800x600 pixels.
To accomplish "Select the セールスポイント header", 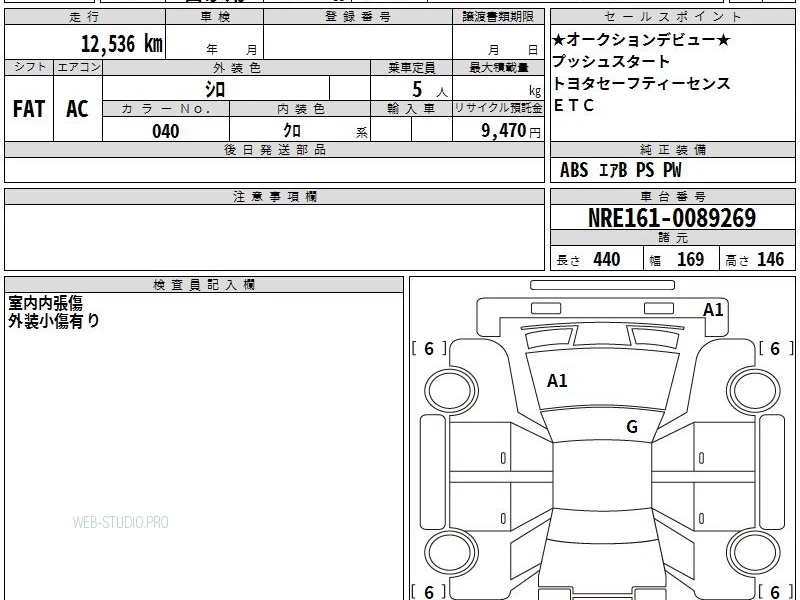I will point(672,17).
